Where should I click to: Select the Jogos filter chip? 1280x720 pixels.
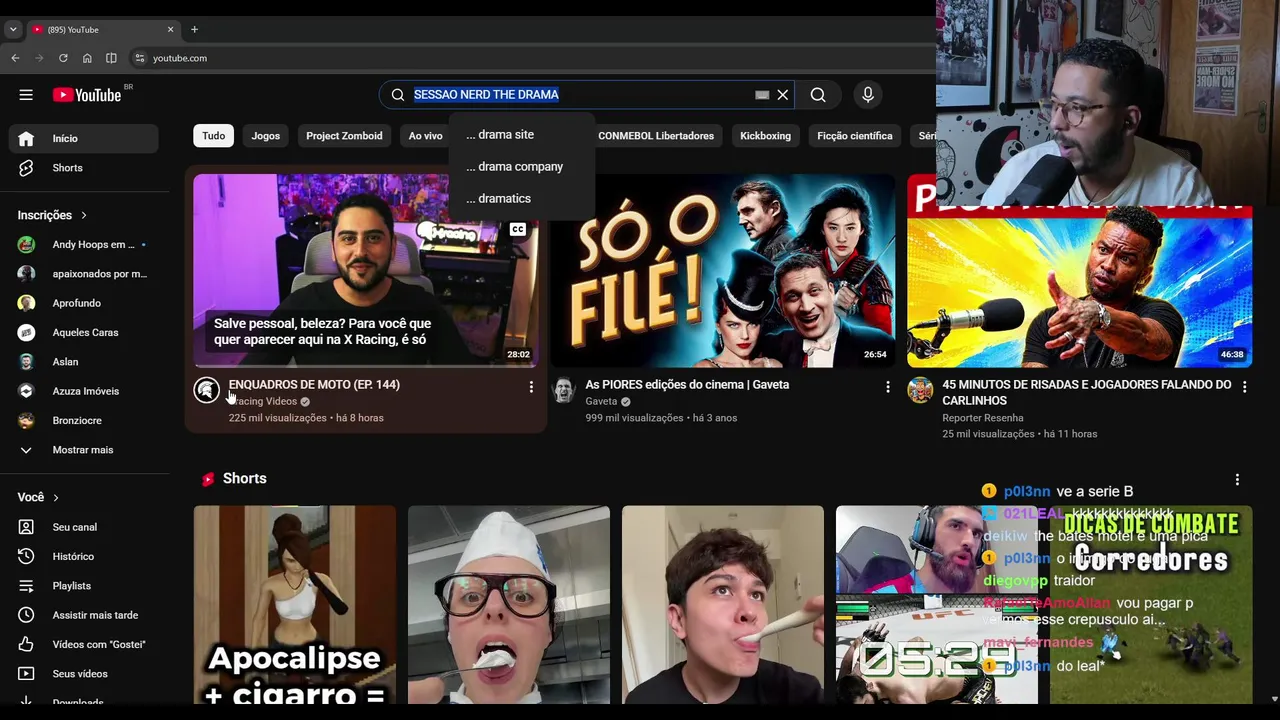[266, 136]
